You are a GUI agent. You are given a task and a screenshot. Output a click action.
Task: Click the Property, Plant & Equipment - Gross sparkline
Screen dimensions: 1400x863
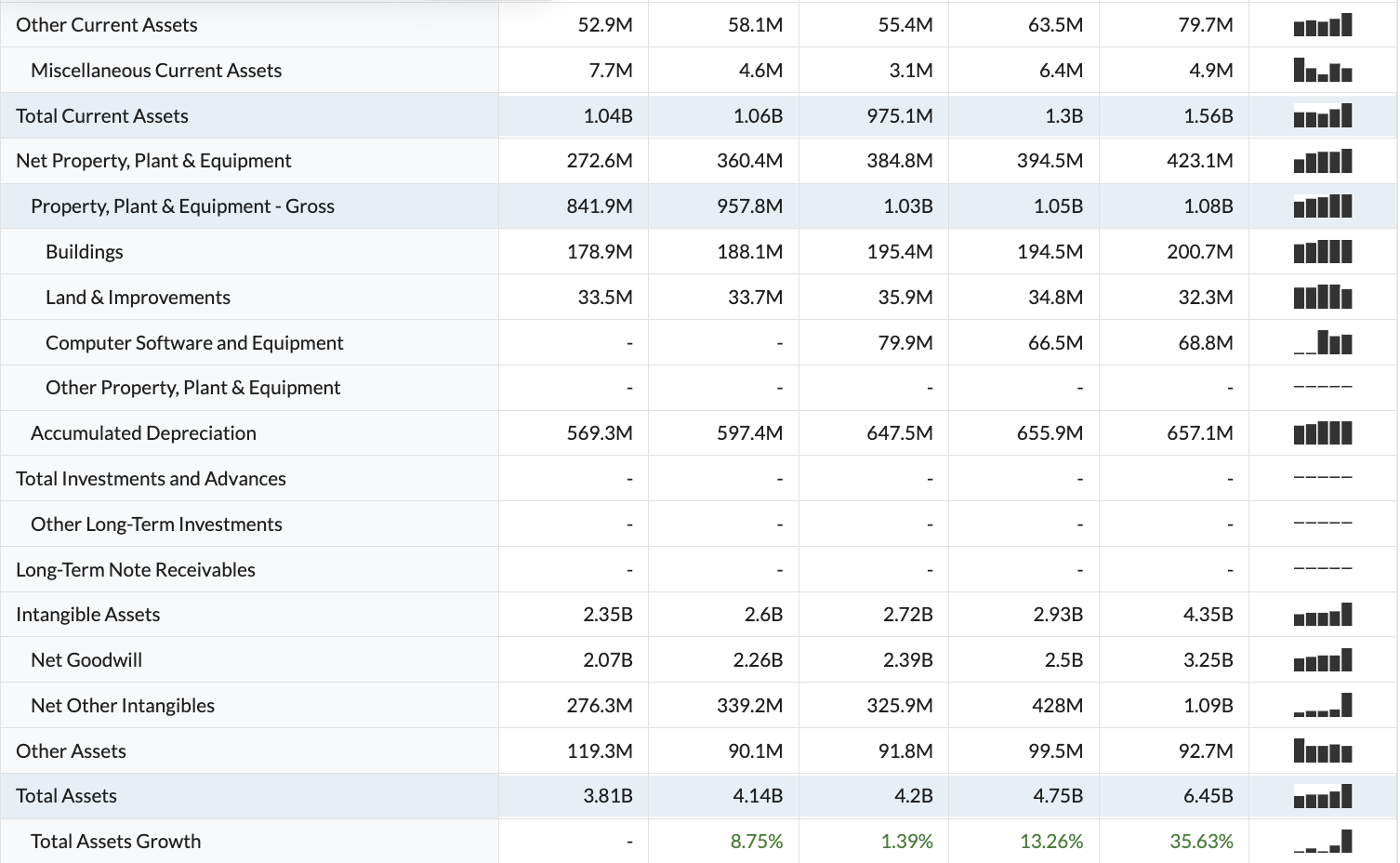(x=1323, y=206)
